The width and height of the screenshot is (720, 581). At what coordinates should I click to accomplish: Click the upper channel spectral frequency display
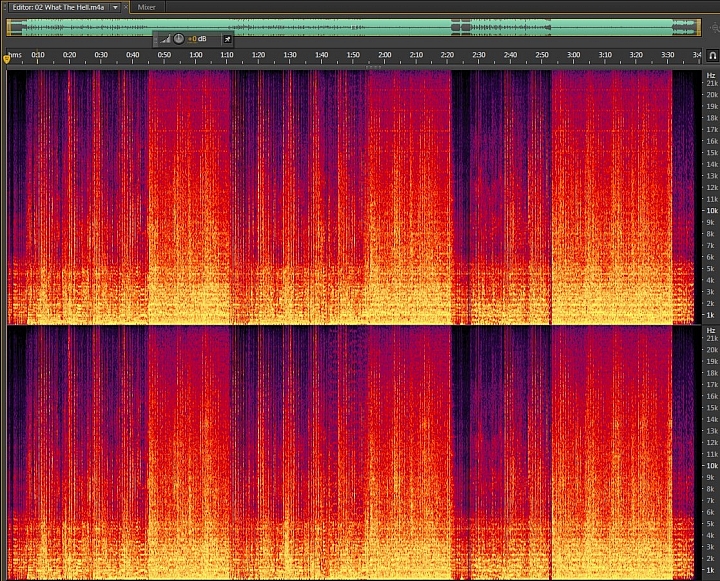[x=354, y=197]
